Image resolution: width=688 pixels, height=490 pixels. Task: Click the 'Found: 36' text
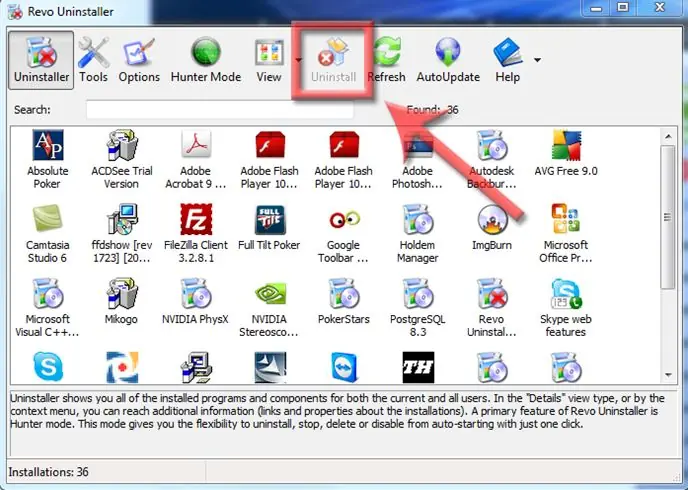click(432, 110)
